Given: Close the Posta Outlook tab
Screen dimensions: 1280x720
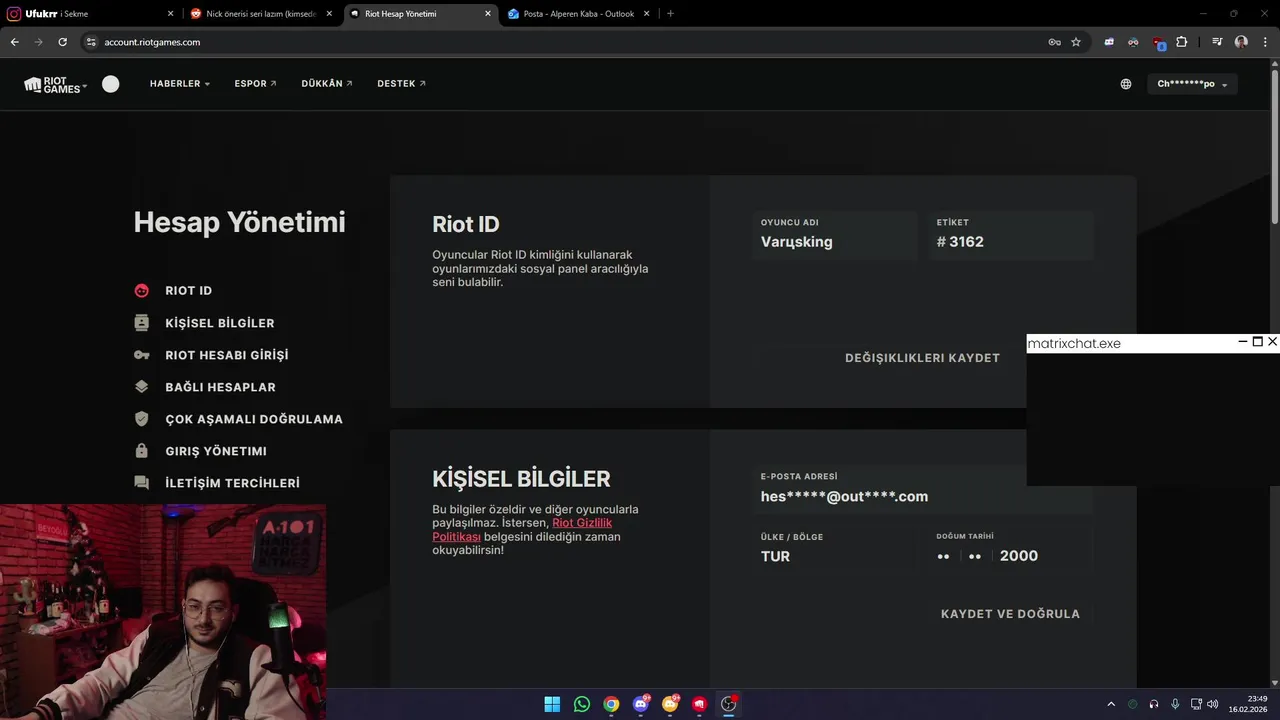Looking at the screenshot, I should [647, 14].
